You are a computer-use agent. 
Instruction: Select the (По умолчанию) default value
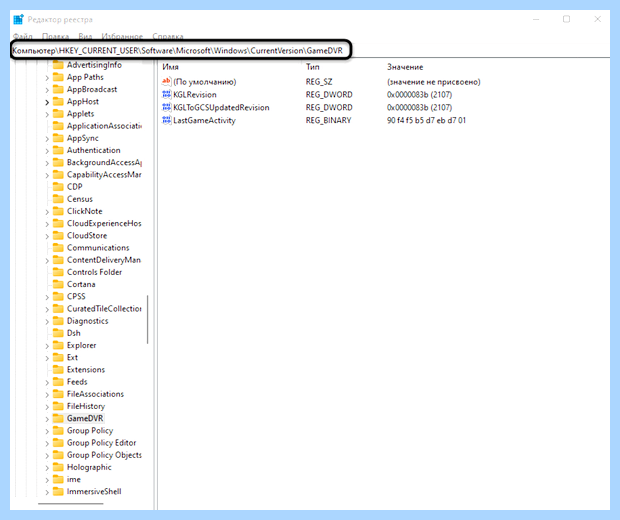[204, 82]
